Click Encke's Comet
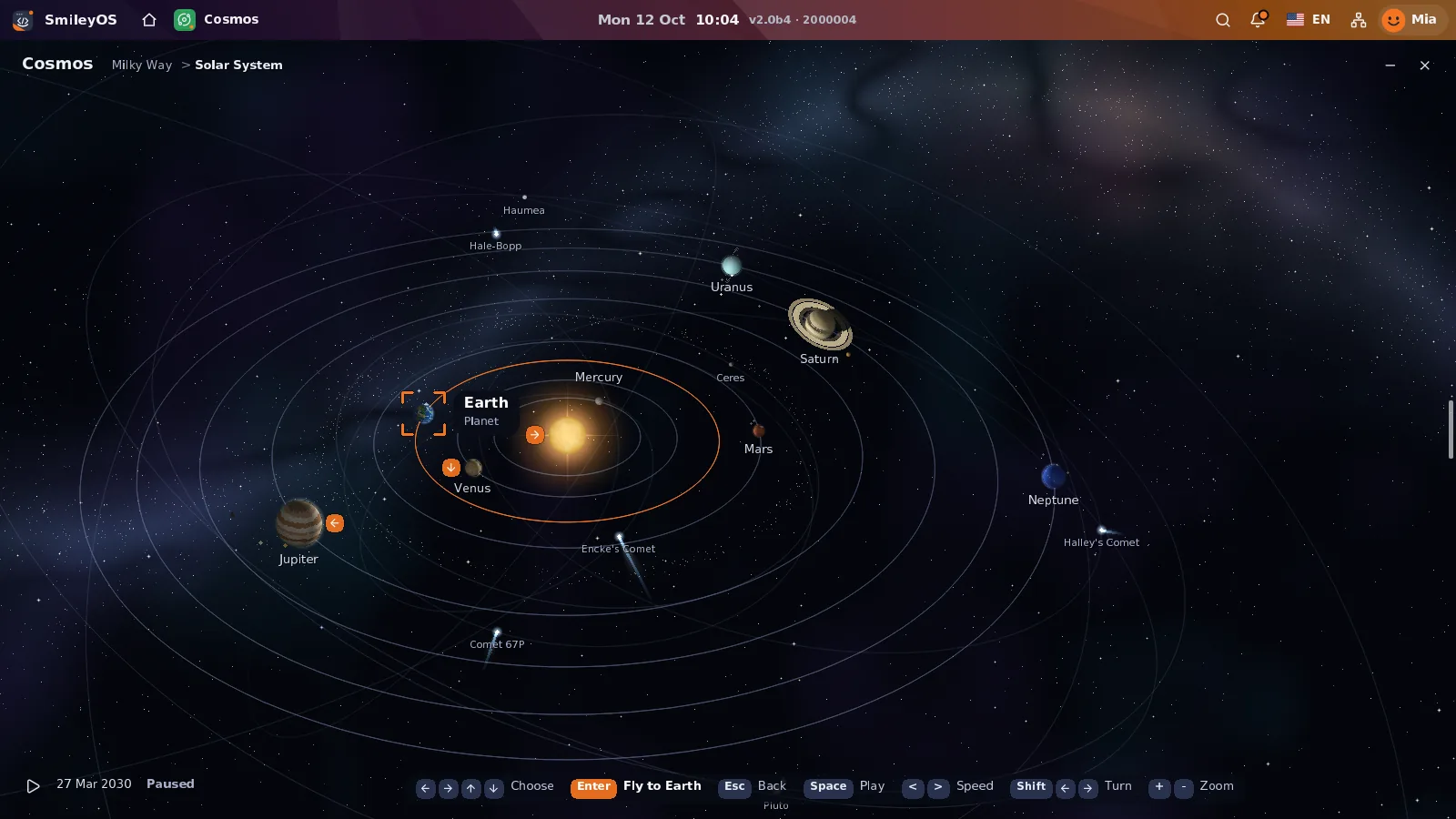Screen dimensions: 1456x819 620,536
